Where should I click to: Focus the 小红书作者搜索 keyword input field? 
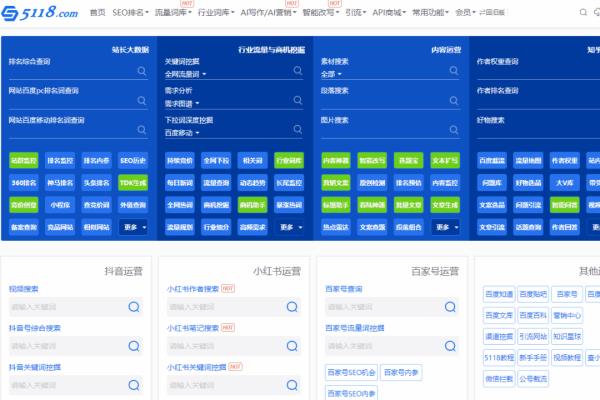click(234, 307)
